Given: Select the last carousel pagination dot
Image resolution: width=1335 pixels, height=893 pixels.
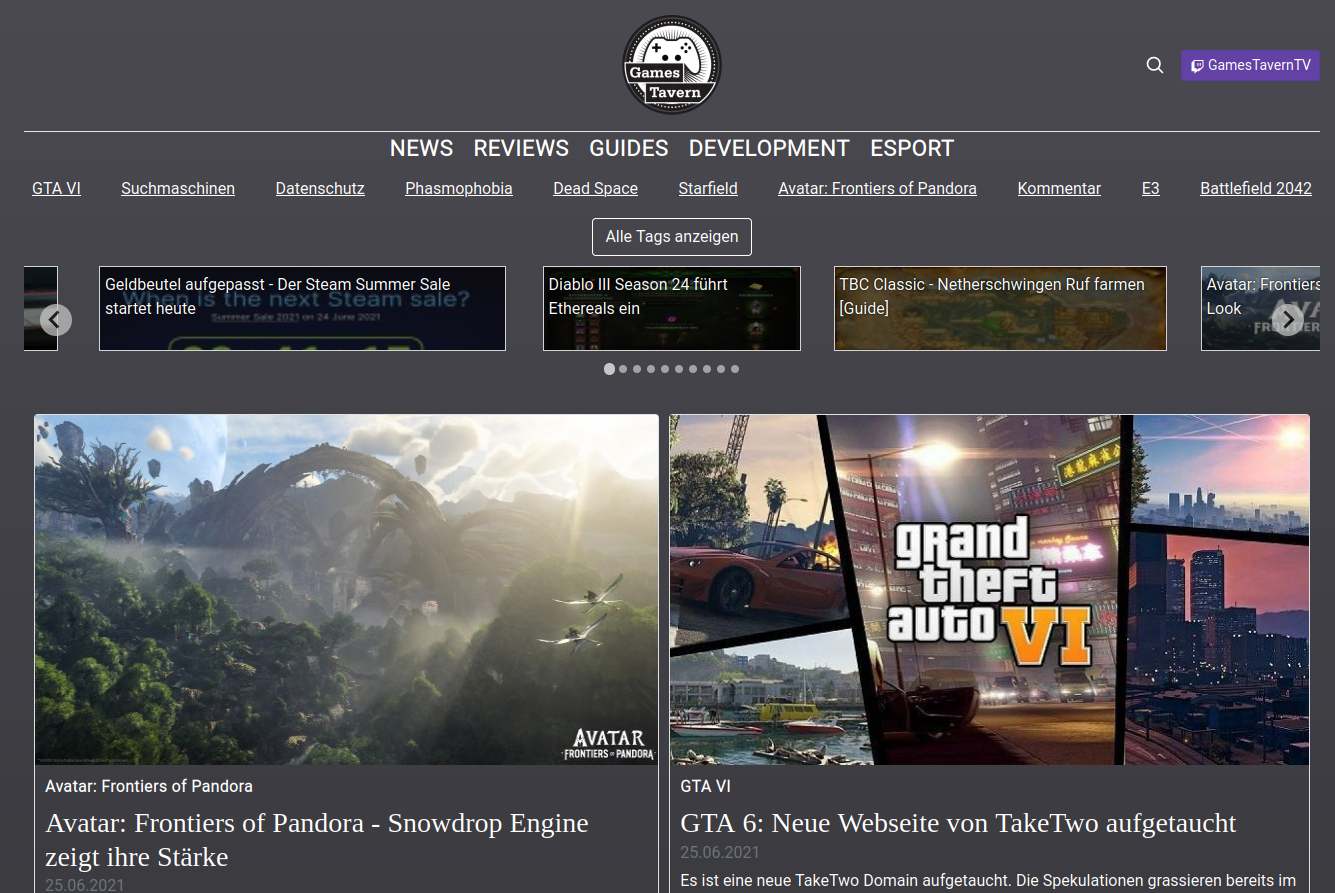Looking at the screenshot, I should click(x=735, y=369).
